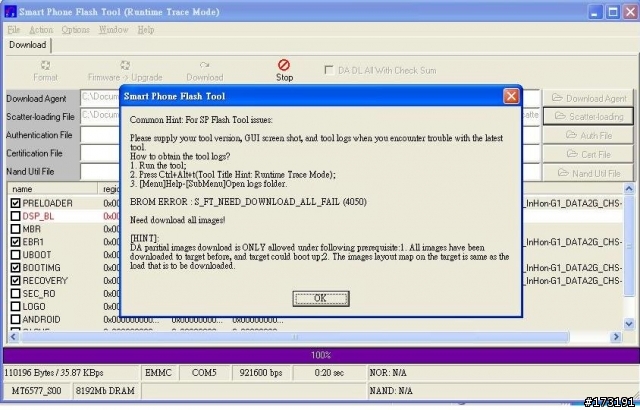Click the list scroll up arrow
This screenshot has height=410, width=640.
pyautogui.click(x=629, y=188)
